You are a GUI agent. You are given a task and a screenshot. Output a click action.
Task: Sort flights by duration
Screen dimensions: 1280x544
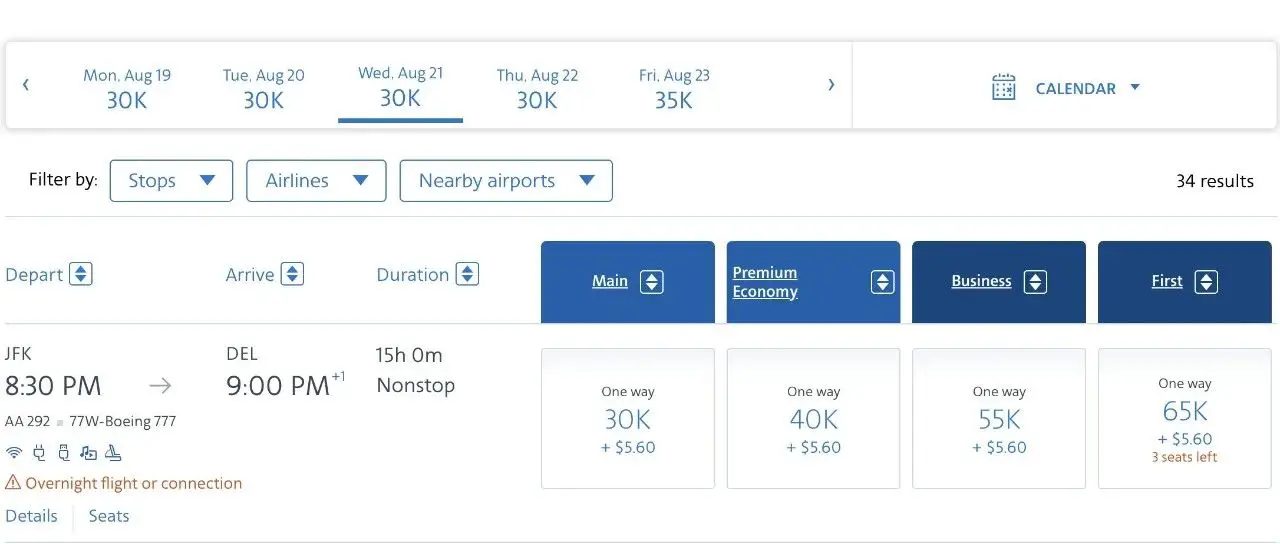(x=467, y=274)
